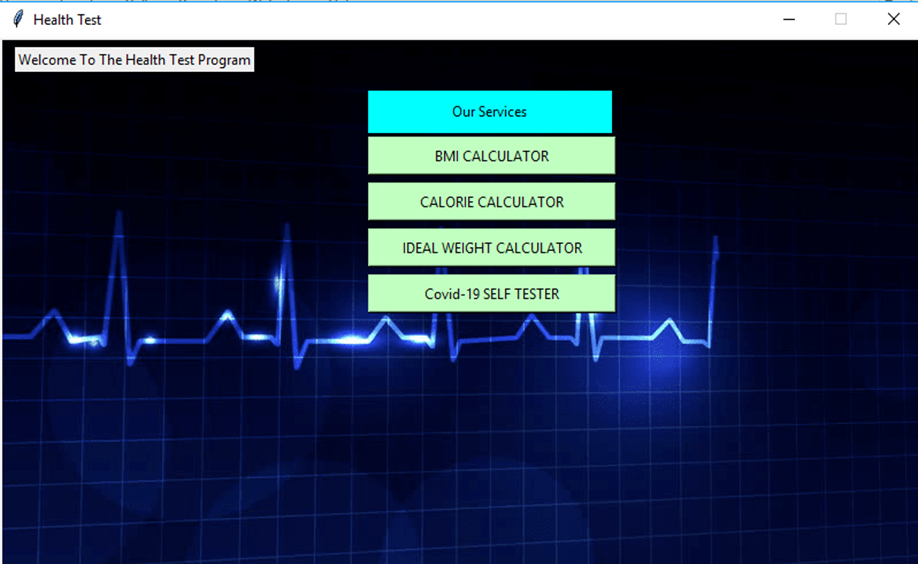
Task: Open the IDEAL WEIGHT CALCULATOR
Action: (x=491, y=247)
